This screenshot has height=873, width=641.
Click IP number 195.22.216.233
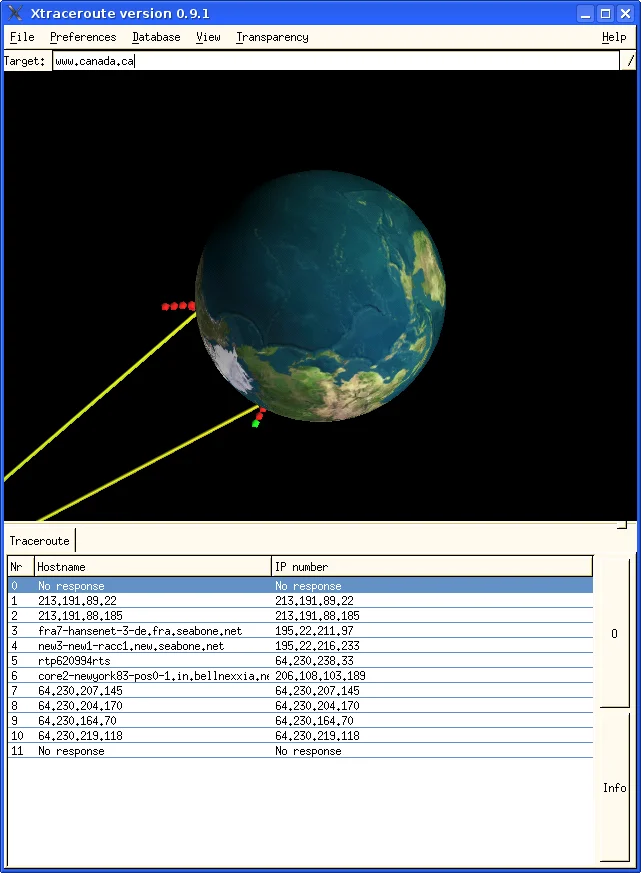(317, 646)
